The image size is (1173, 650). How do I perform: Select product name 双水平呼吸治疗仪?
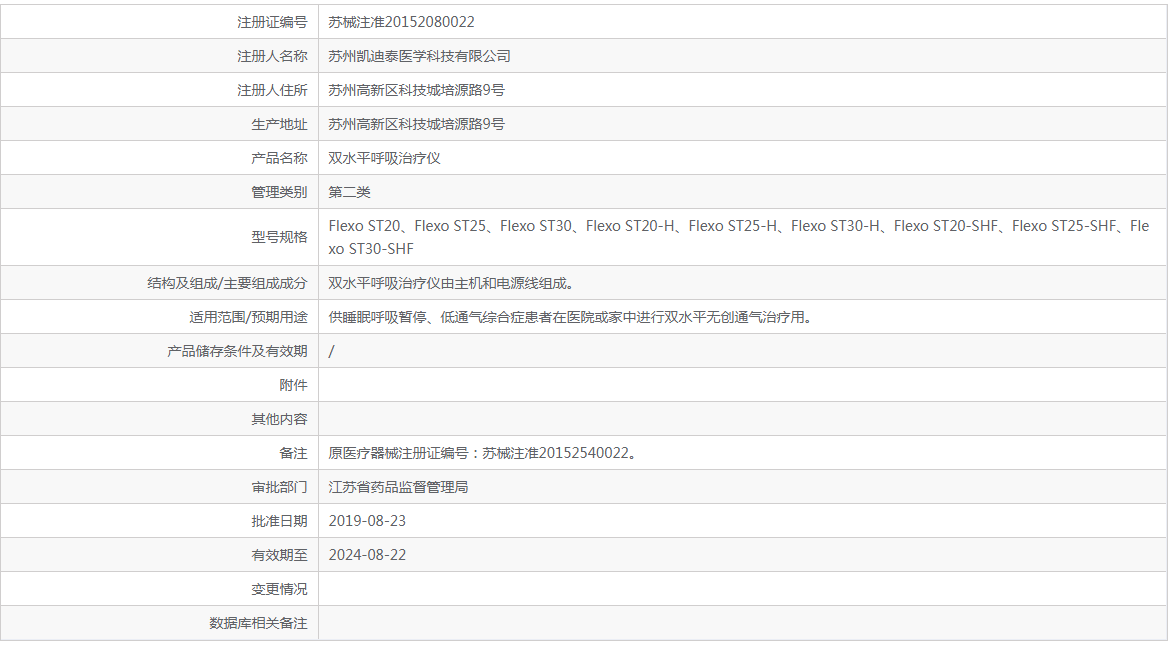[385, 159]
